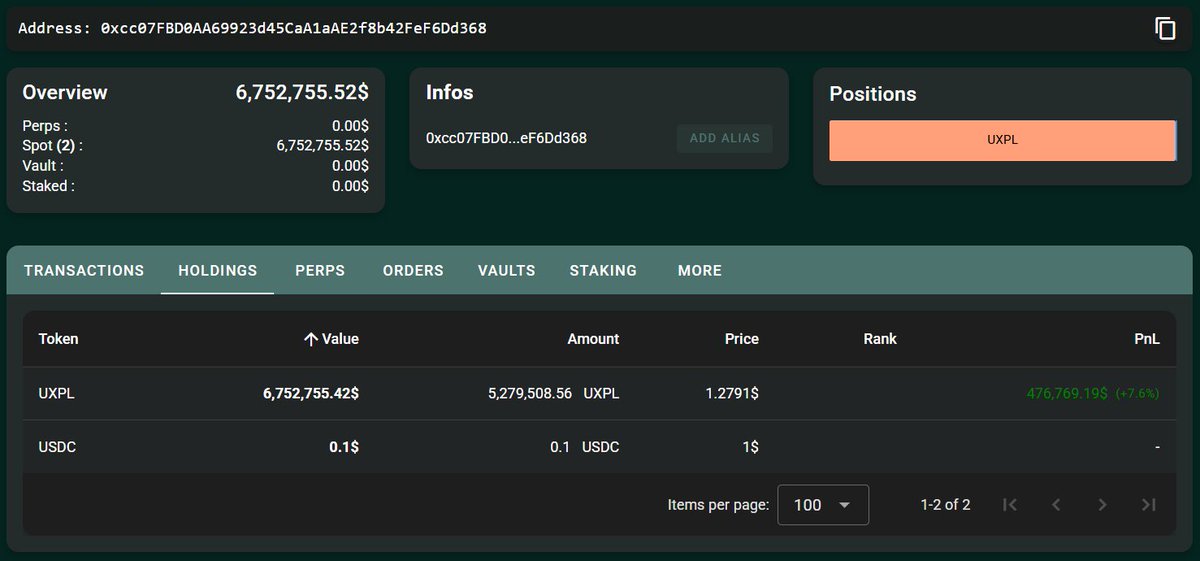Viewport: 1200px width, 561px height.
Task: Jump to last page of holdings
Action: tap(1148, 505)
